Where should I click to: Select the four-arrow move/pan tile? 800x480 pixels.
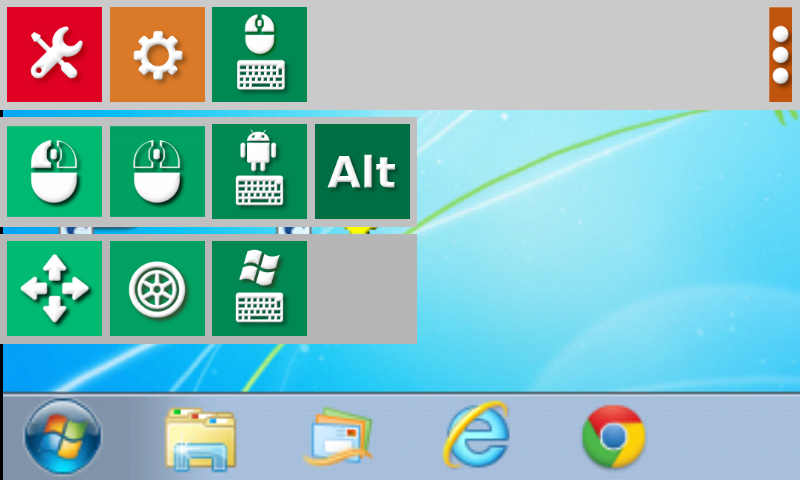point(54,289)
